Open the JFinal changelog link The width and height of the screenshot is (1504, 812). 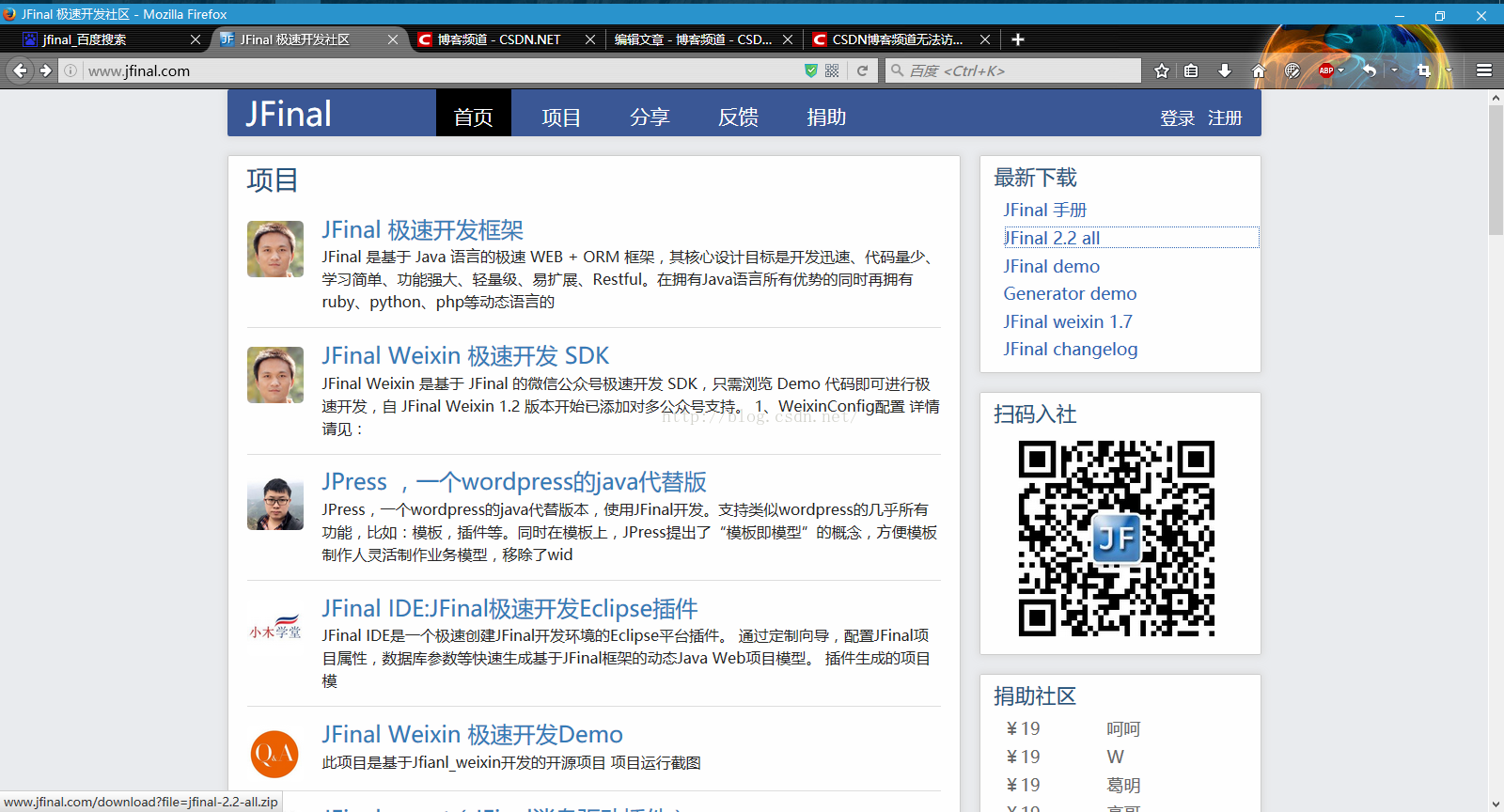(1071, 349)
